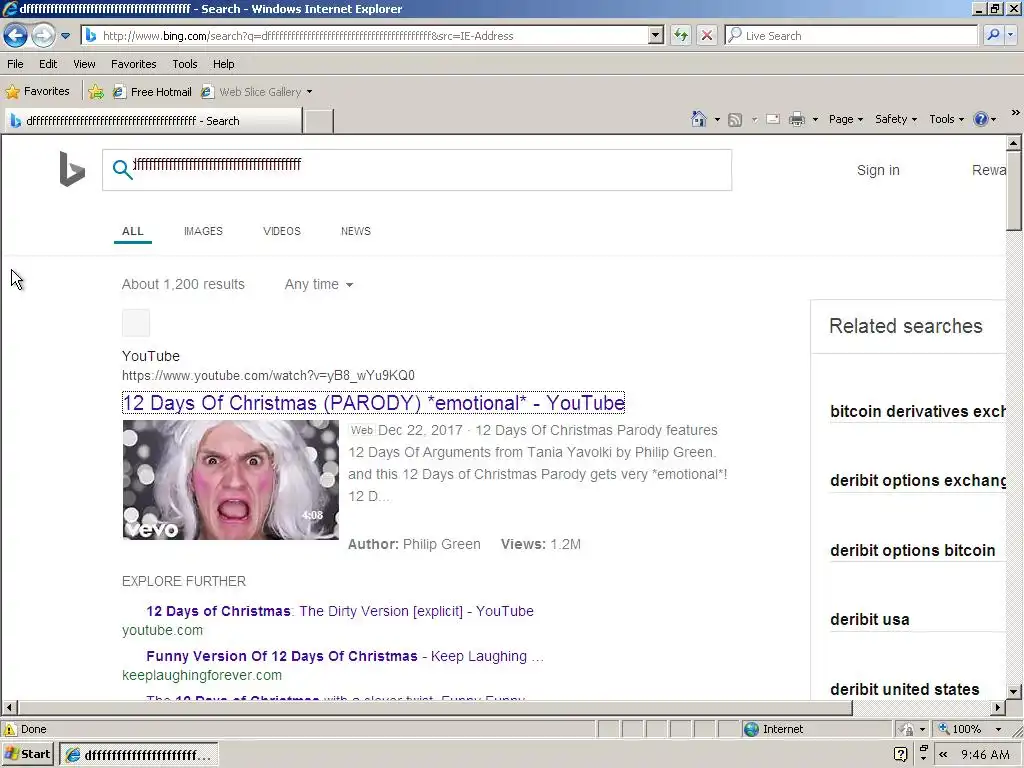The image size is (1024, 768).
Task: Click the Live Search input box
Action: tap(852, 36)
